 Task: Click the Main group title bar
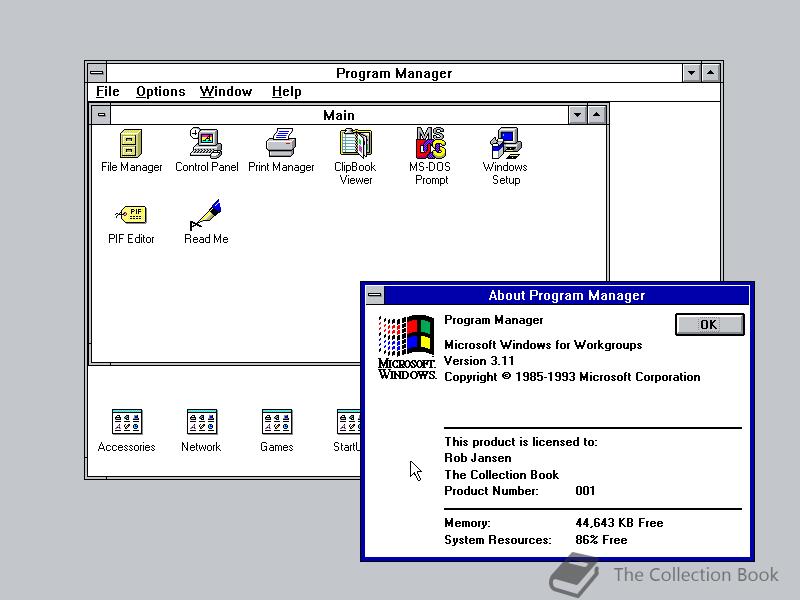pyautogui.click(x=339, y=115)
